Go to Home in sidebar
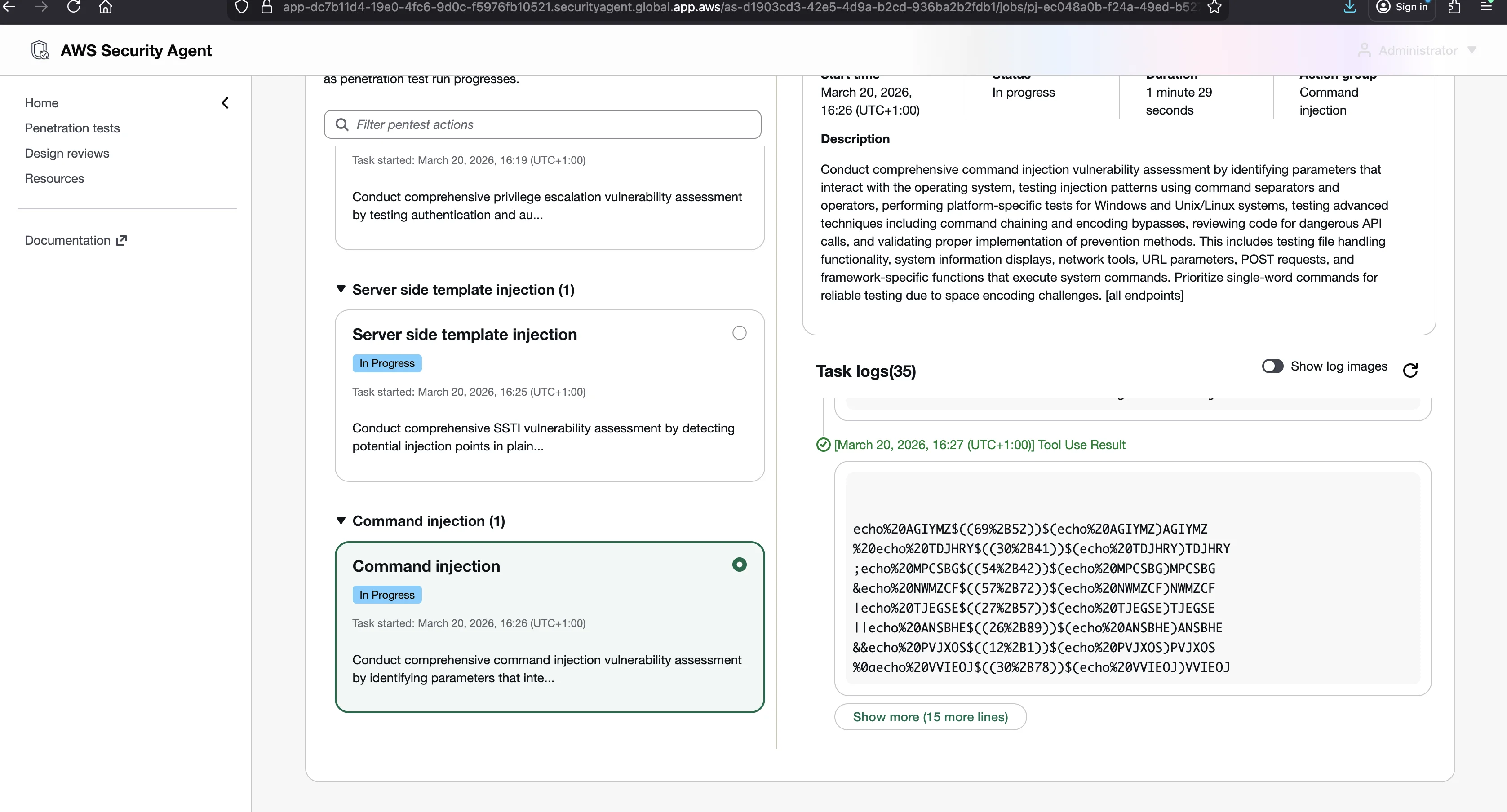This screenshot has width=1507, height=812. click(x=41, y=103)
